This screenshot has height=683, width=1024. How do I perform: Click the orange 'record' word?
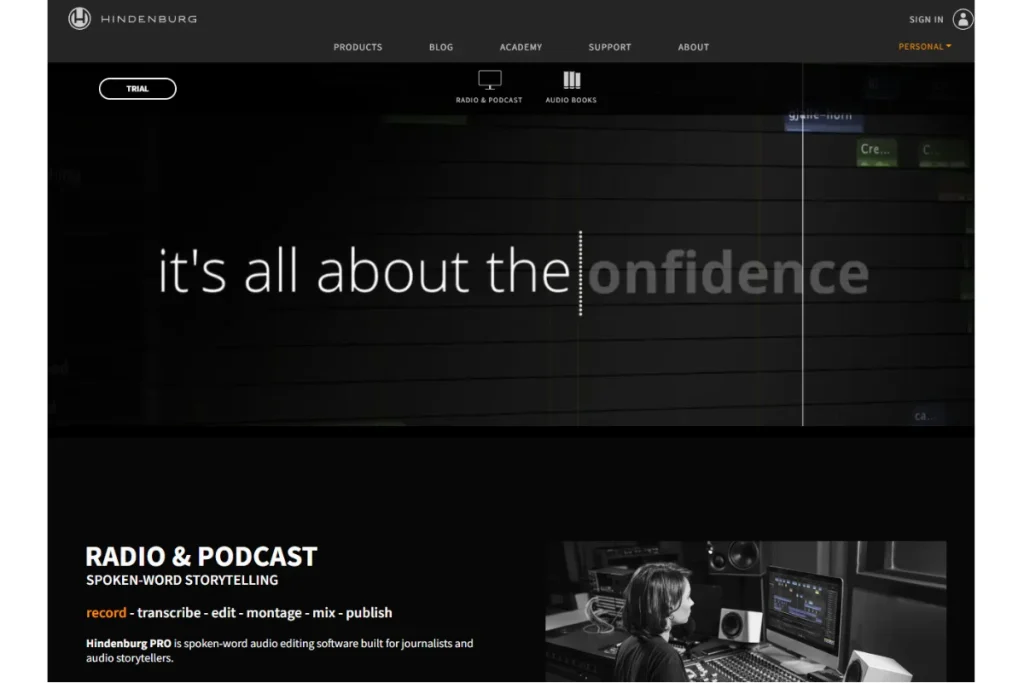(x=106, y=612)
